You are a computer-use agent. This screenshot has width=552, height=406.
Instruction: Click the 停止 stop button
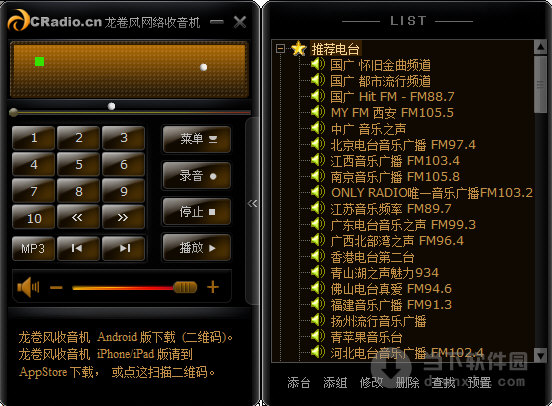click(196, 212)
